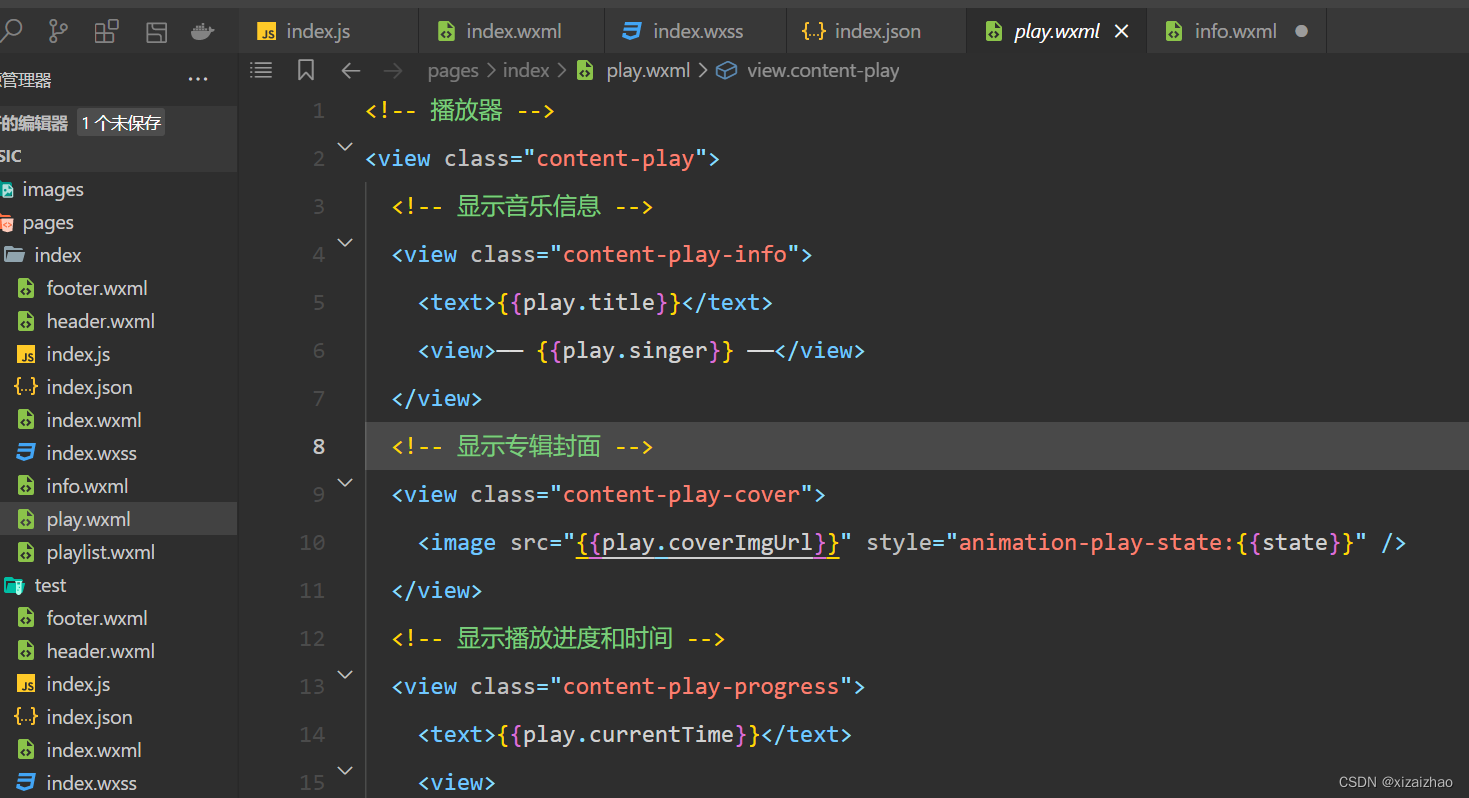Click 'index' in the breadcrumb
This screenshot has height=798, width=1469.
point(526,71)
